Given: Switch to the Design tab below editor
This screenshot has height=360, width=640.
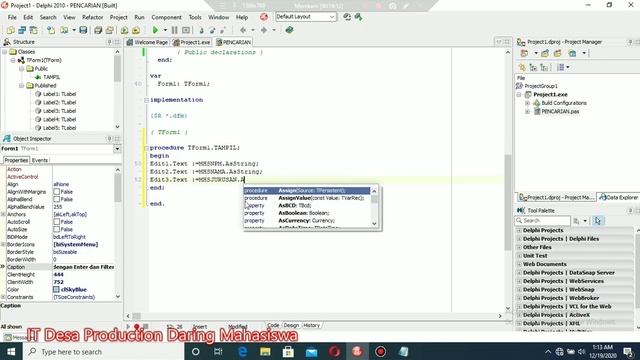Looking at the screenshot, I should coord(291,325).
